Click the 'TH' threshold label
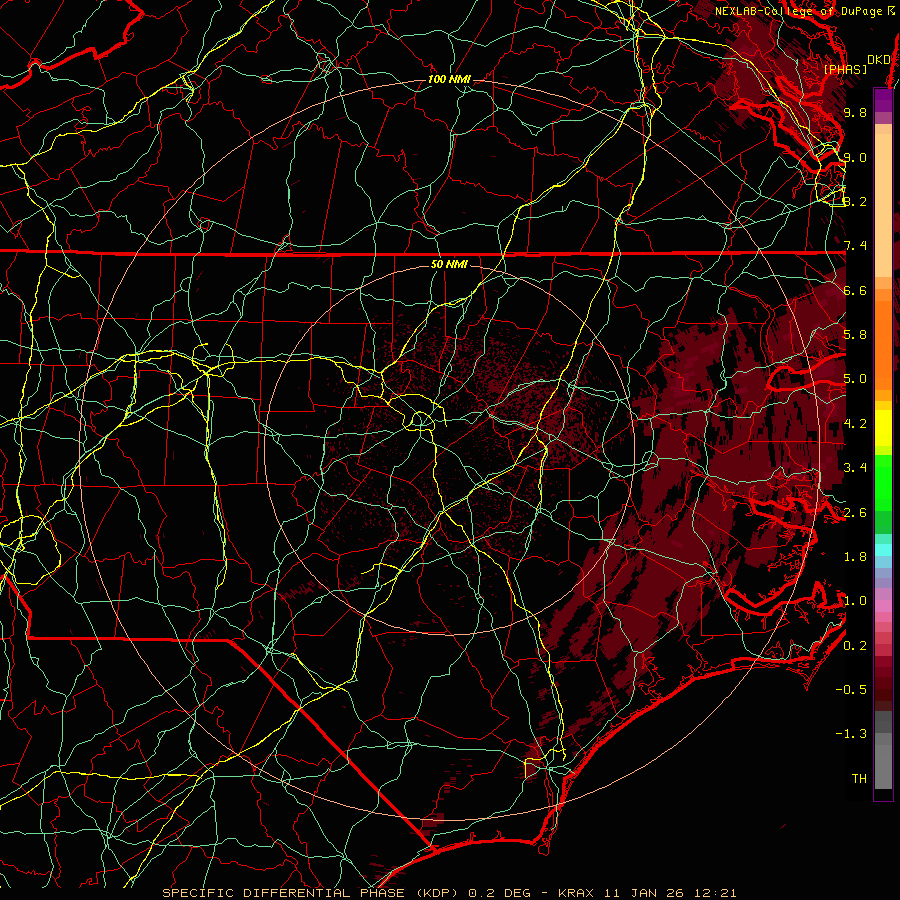Image resolution: width=900 pixels, height=900 pixels. tap(859, 779)
